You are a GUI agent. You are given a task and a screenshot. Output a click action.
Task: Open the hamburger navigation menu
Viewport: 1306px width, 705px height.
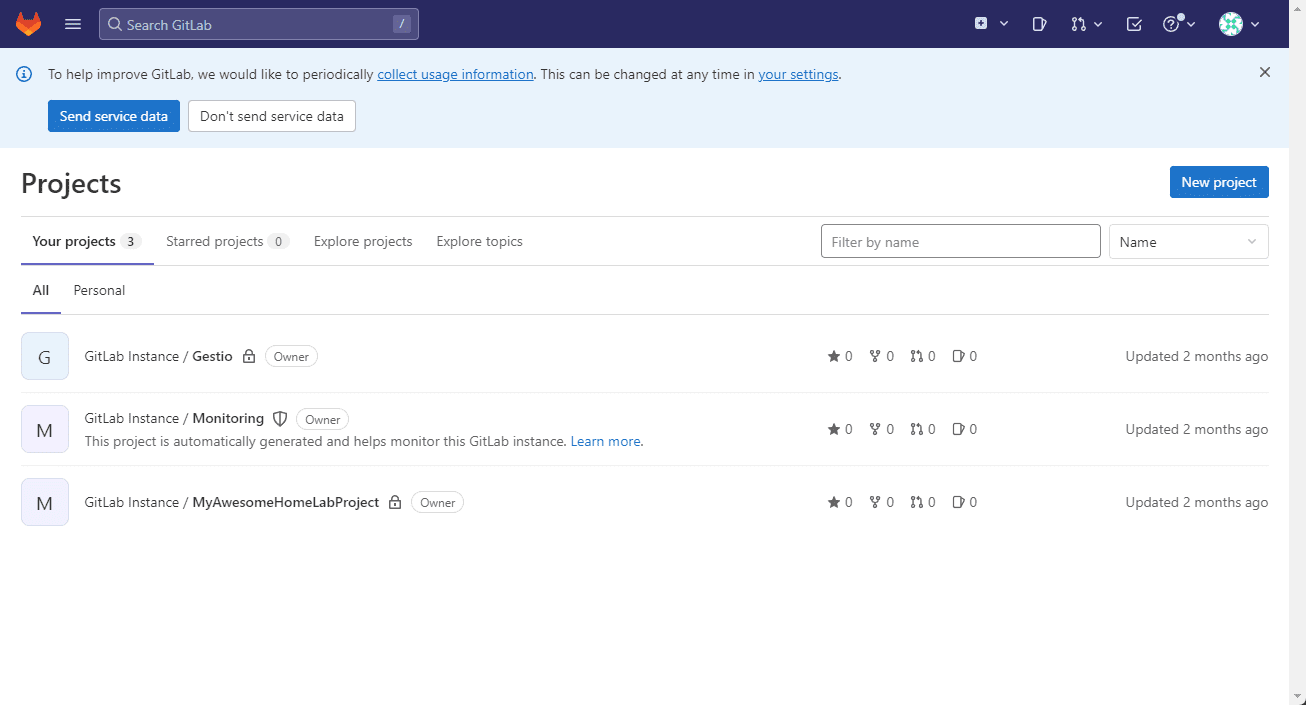tap(73, 24)
